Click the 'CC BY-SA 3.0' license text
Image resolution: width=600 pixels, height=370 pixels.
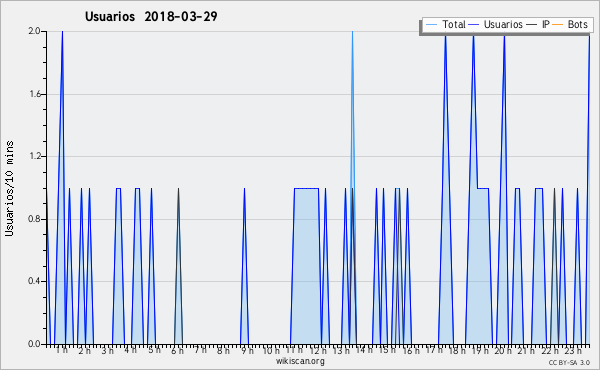(x=569, y=363)
